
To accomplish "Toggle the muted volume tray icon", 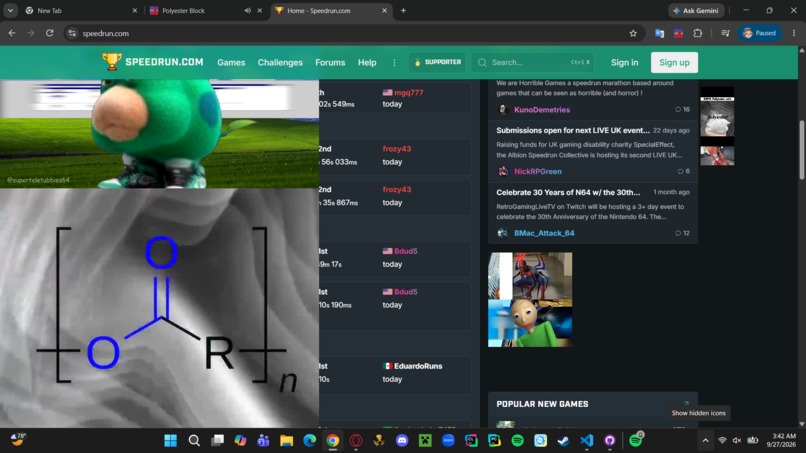I will pos(737,441).
